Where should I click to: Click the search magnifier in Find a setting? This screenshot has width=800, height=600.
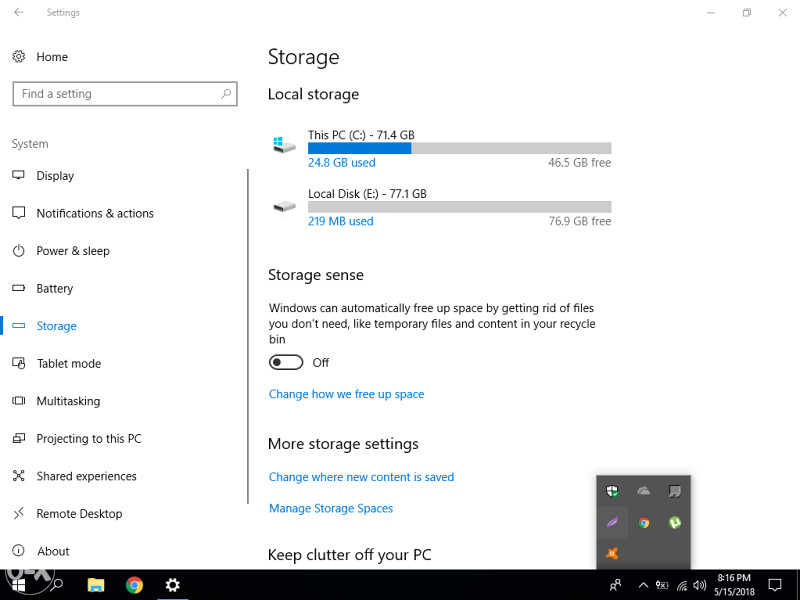tap(226, 94)
